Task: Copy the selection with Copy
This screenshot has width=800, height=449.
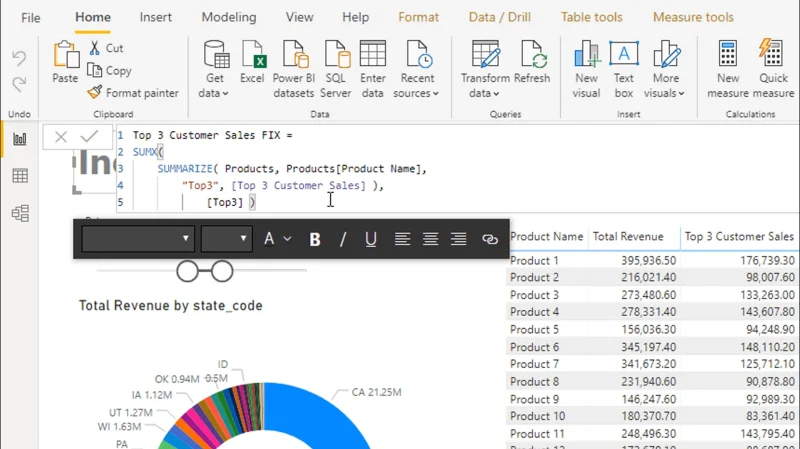Action: coord(109,70)
